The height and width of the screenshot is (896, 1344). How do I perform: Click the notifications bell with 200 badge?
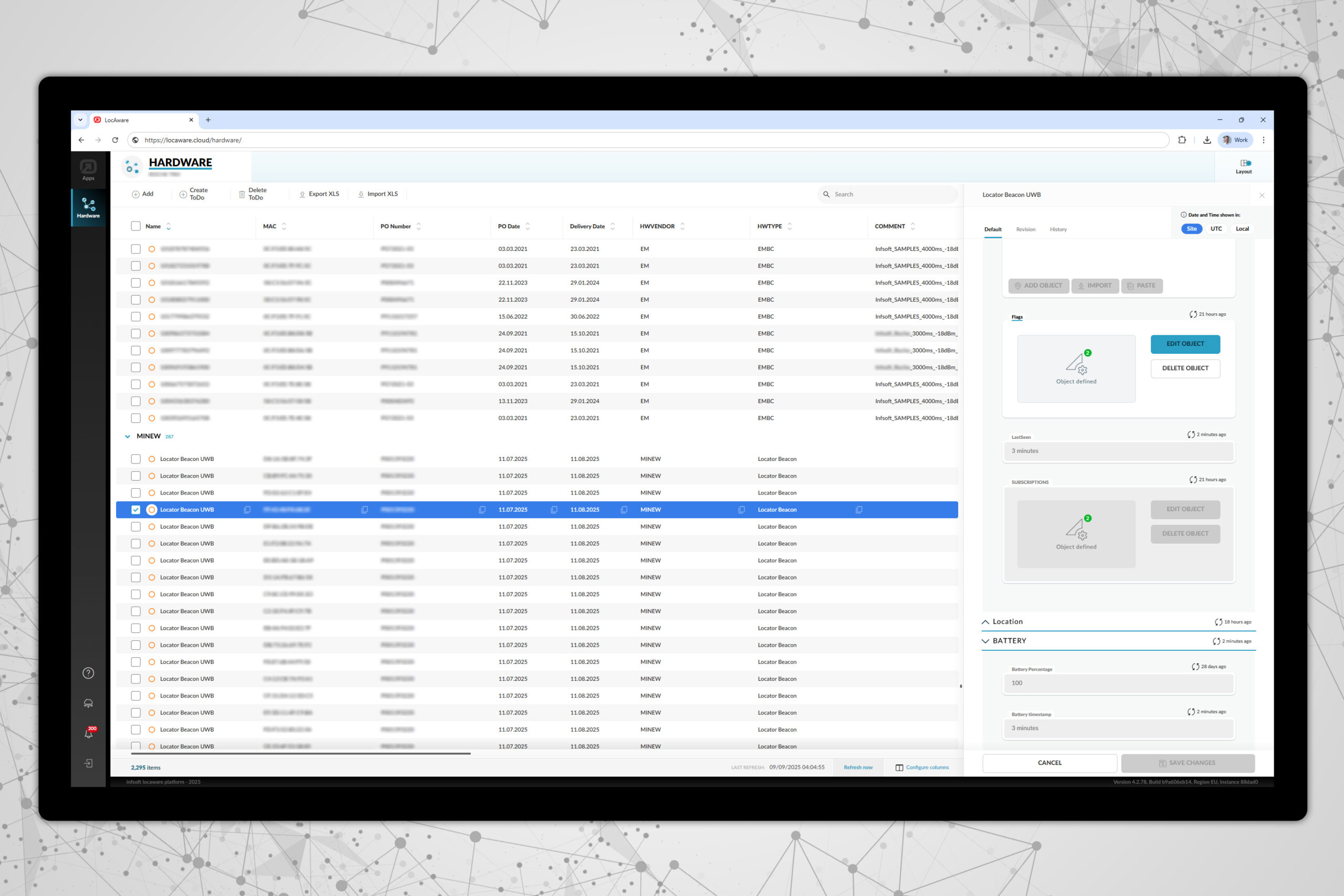89,734
